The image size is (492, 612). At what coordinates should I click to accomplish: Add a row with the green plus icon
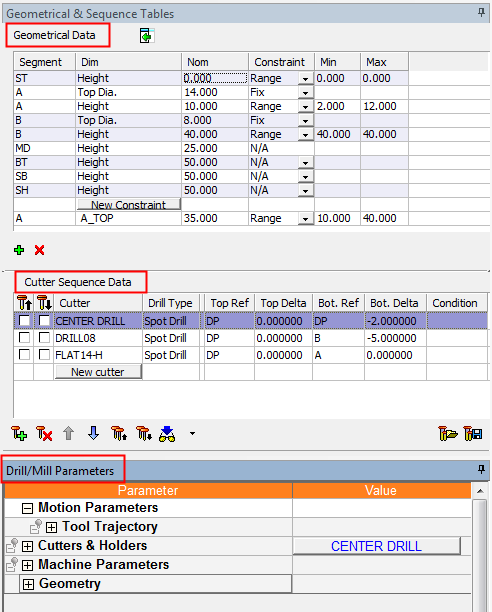(19, 250)
